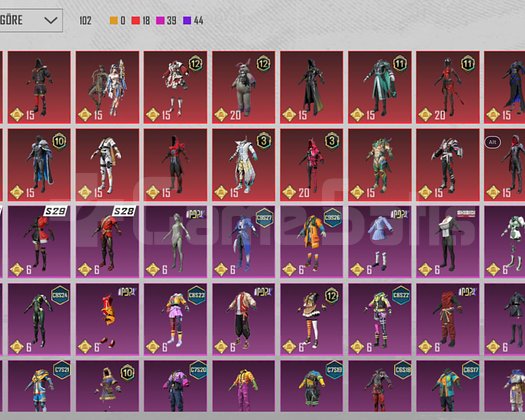This screenshot has width=525, height=420.
Task: Select the grey mannequin female outfit card
Action: (x=175, y=242)
